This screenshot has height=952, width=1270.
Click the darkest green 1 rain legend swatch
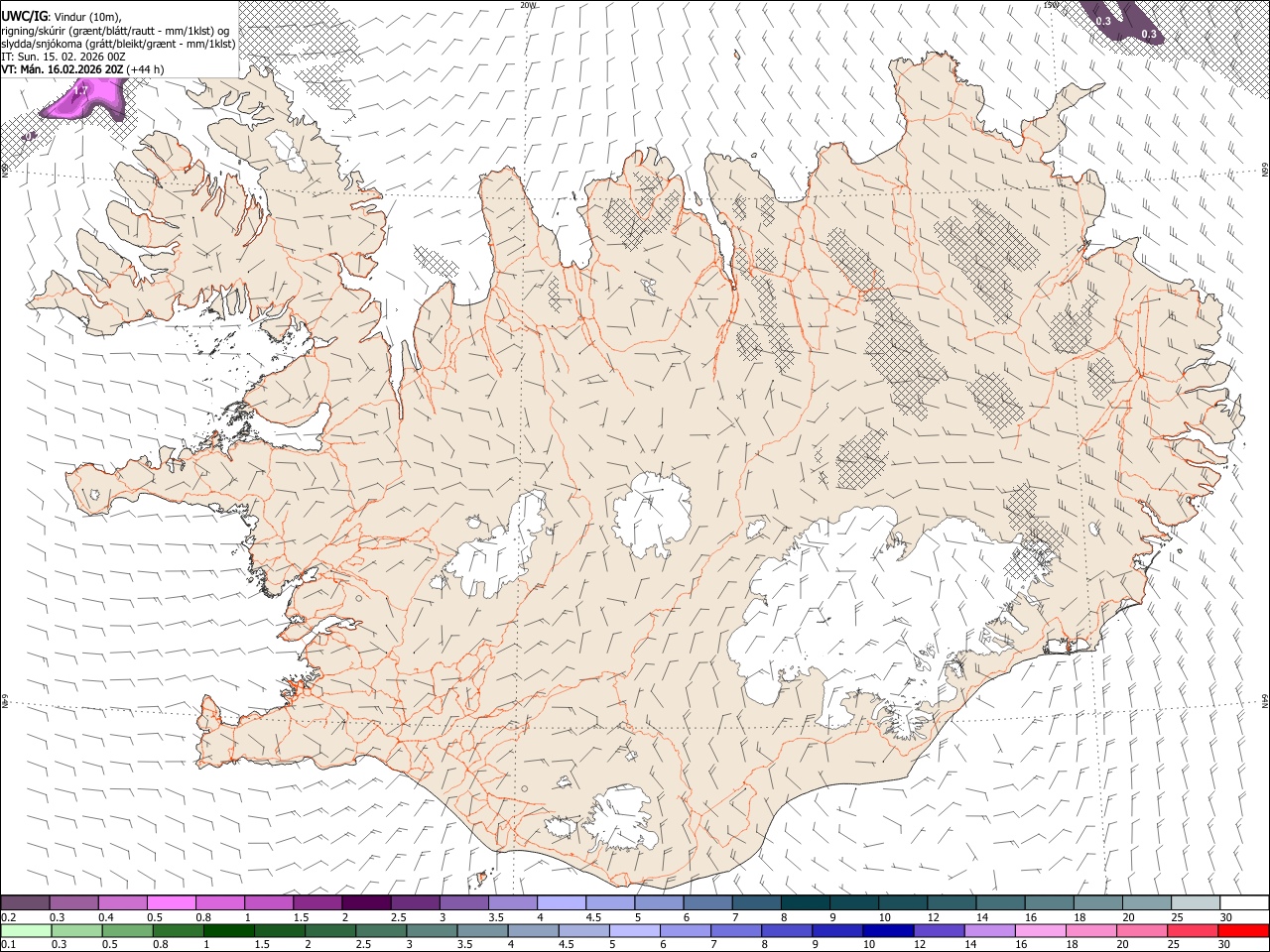(229, 930)
